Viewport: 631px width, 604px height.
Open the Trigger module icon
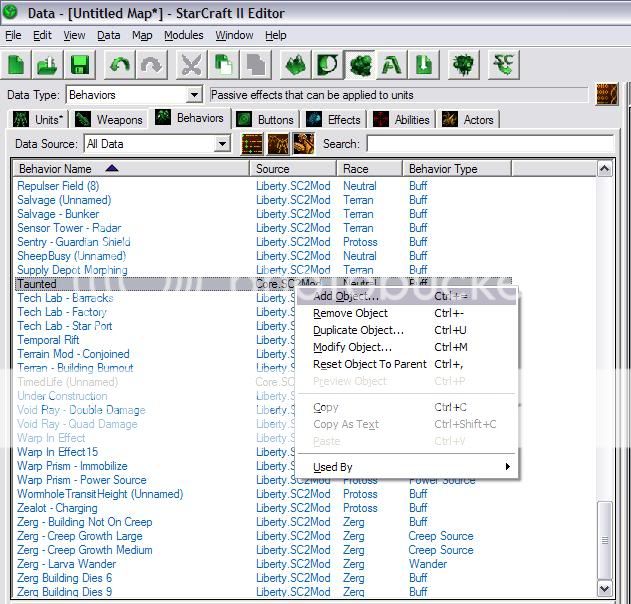pos(328,64)
